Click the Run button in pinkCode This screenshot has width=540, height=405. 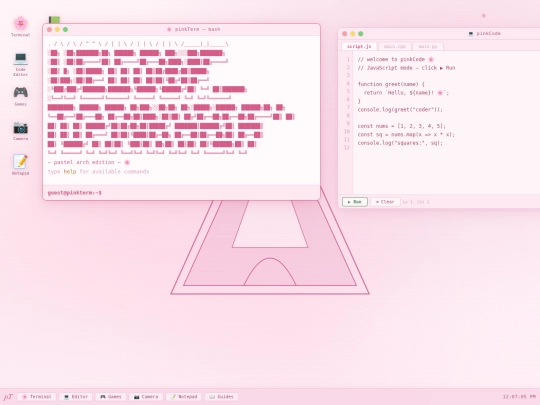(x=355, y=202)
